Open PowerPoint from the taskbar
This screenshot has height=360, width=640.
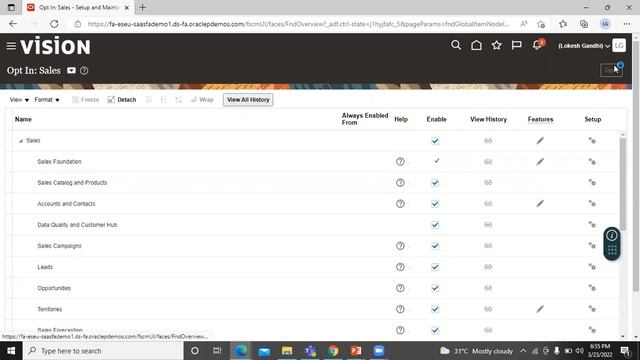point(356,351)
